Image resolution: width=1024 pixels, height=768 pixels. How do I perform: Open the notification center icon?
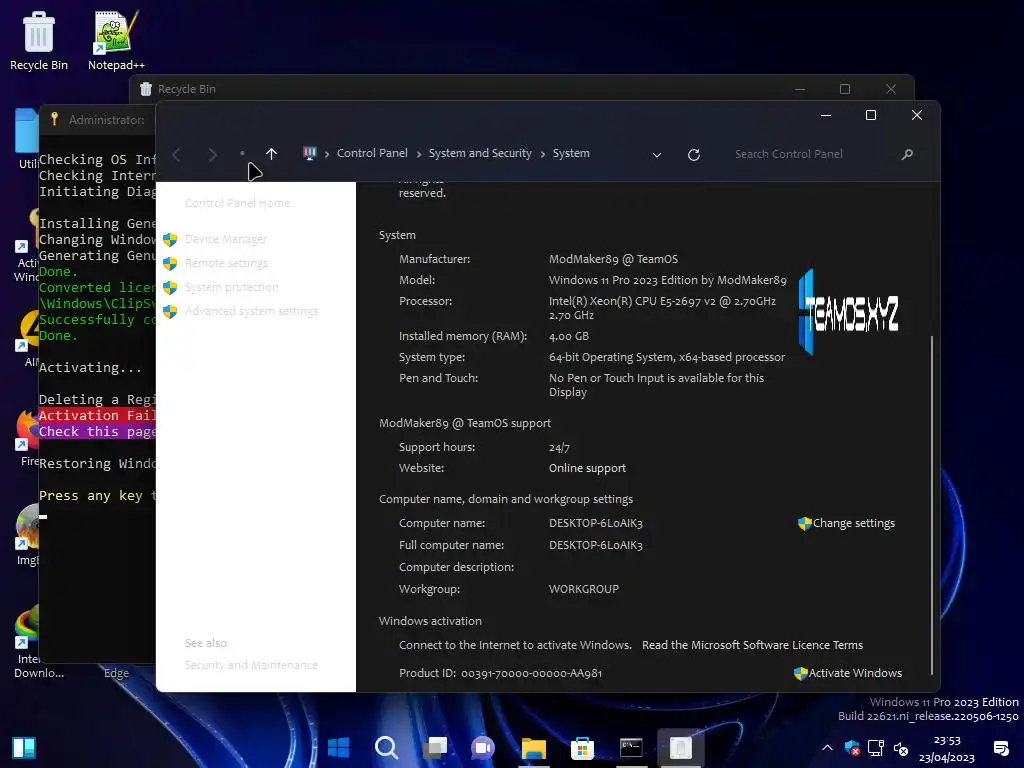click(x=1000, y=748)
